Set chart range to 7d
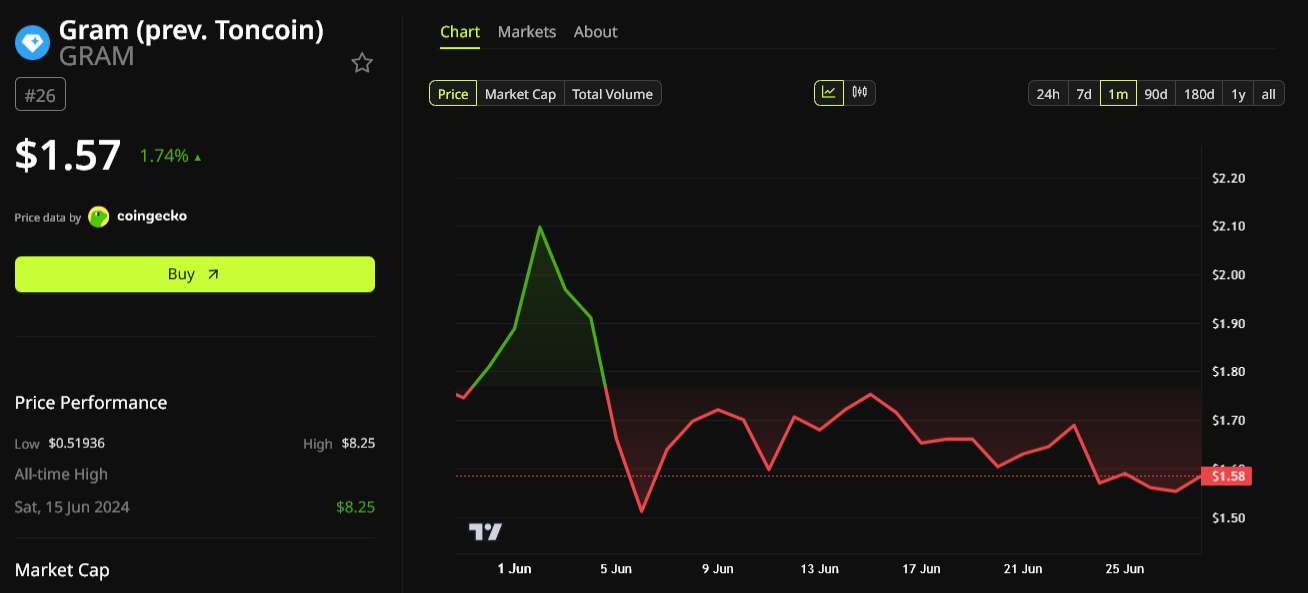The width and height of the screenshot is (1308, 593). [1084, 94]
